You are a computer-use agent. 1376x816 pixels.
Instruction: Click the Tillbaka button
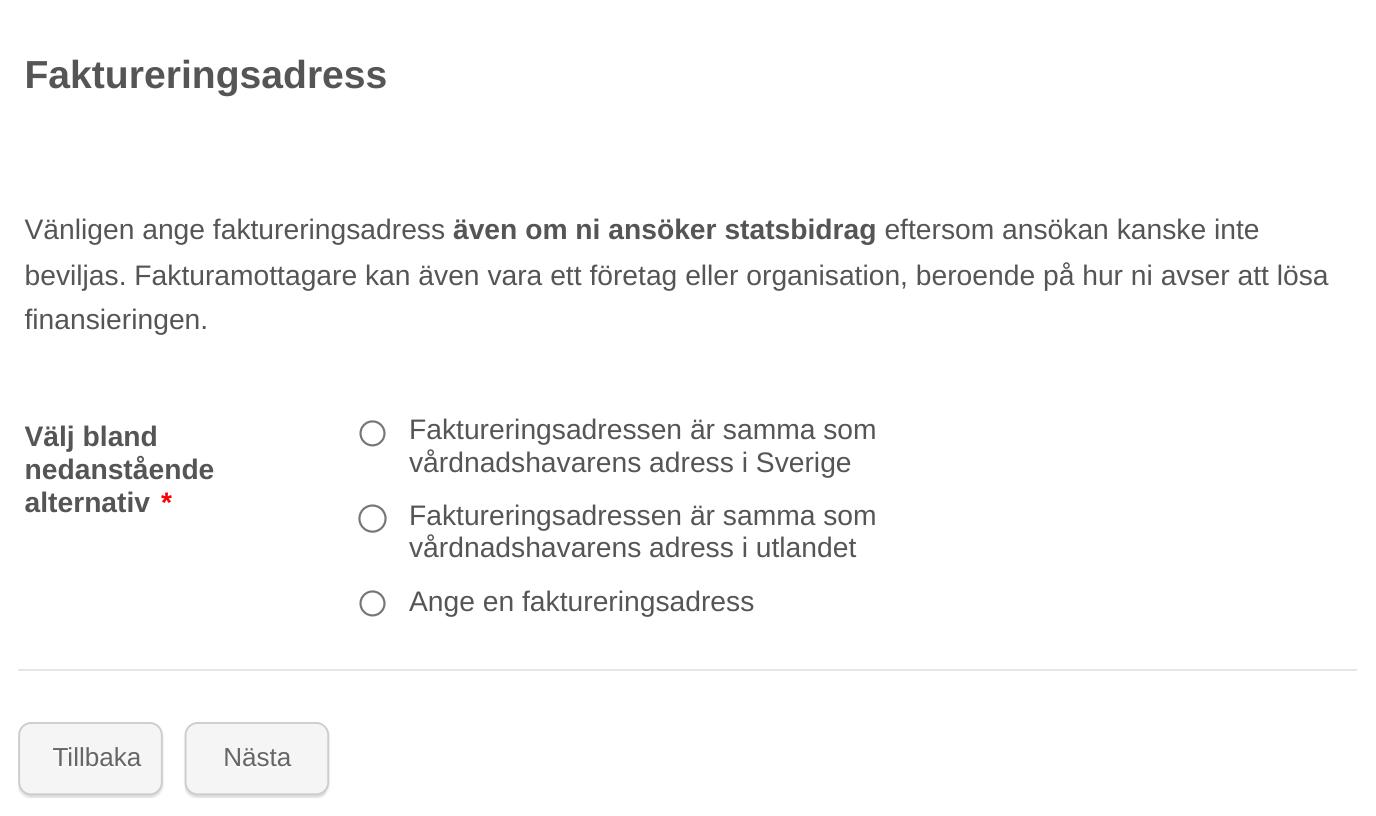click(91, 758)
